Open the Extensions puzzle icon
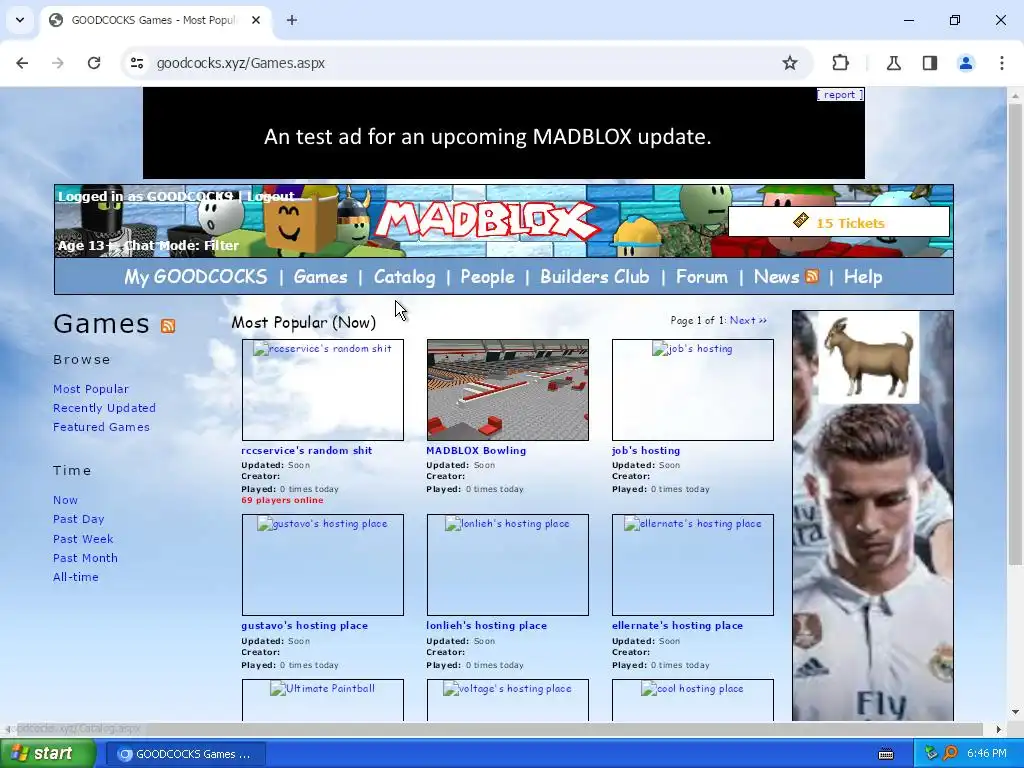This screenshot has height=768, width=1024. tap(840, 63)
